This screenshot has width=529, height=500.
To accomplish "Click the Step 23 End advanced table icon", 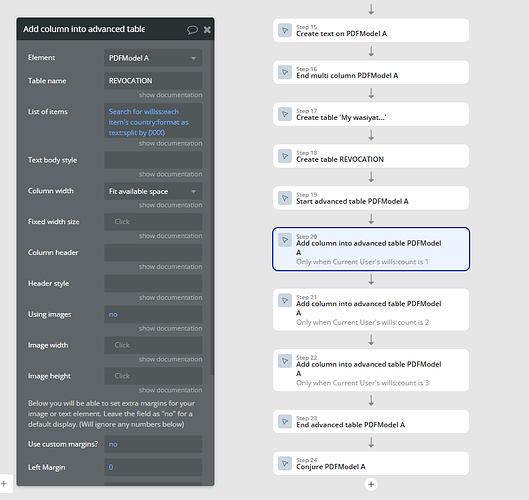I will point(285,421).
